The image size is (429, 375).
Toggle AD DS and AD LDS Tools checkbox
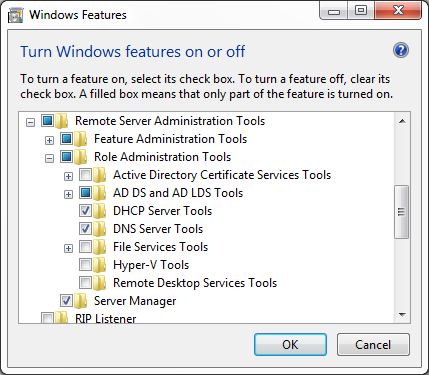click(x=85, y=193)
